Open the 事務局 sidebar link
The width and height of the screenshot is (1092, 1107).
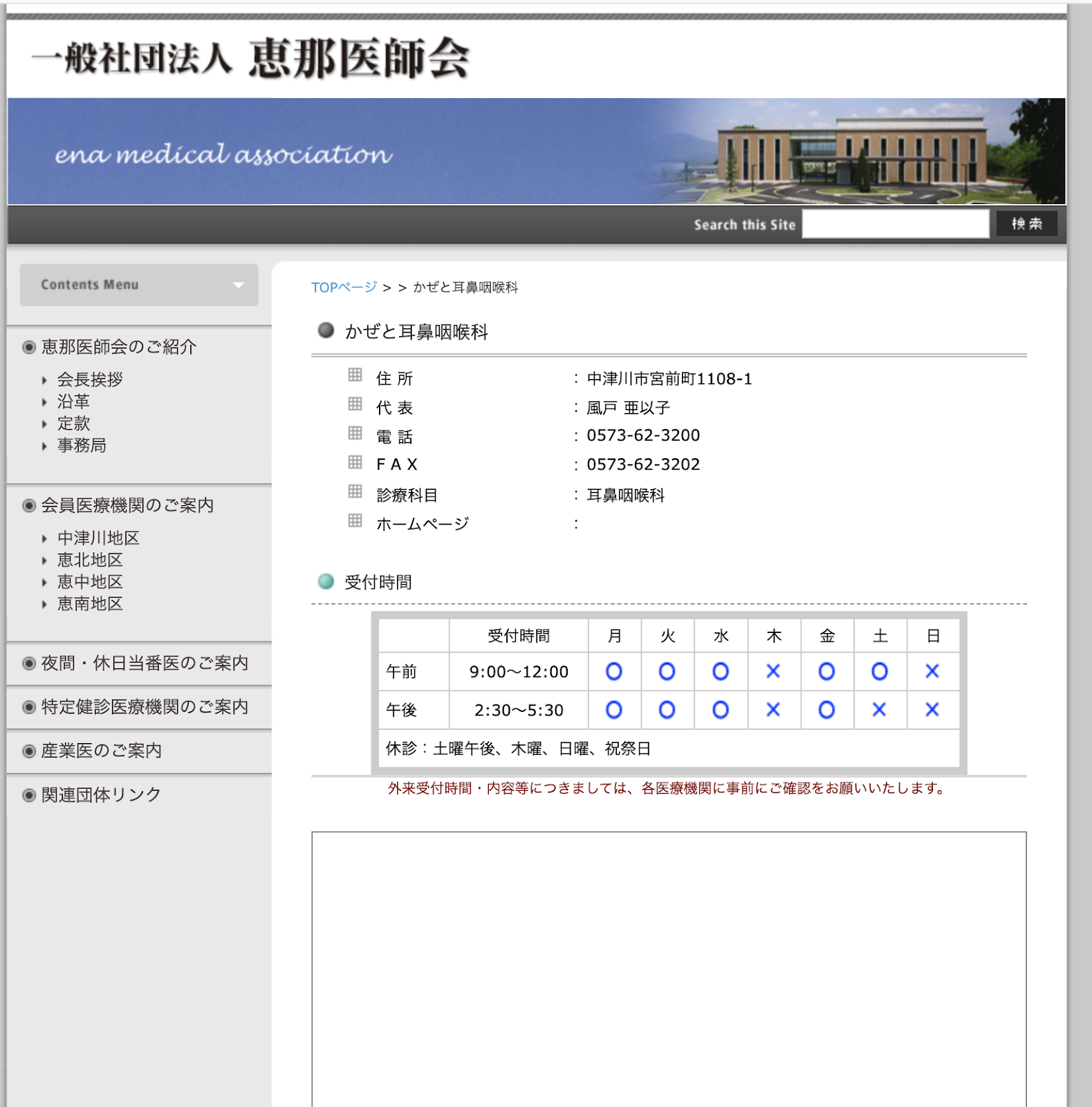click(x=82, y=446)
